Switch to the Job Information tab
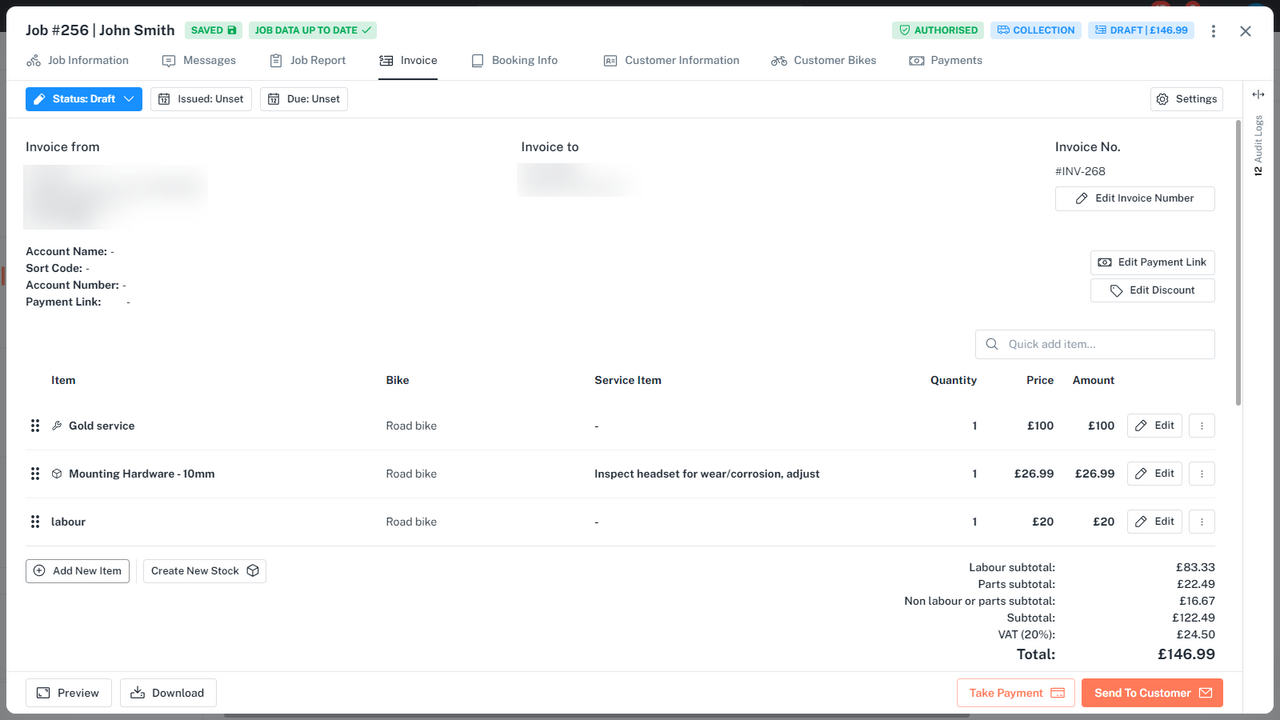 click(x=78, y=61)
